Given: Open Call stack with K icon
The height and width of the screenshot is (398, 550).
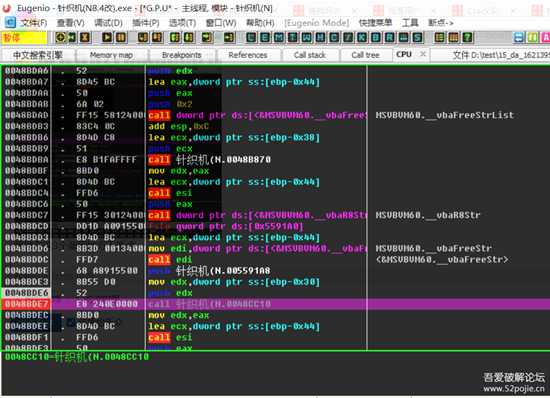Looking at the screenshot, I should click(x=362, y=37).
